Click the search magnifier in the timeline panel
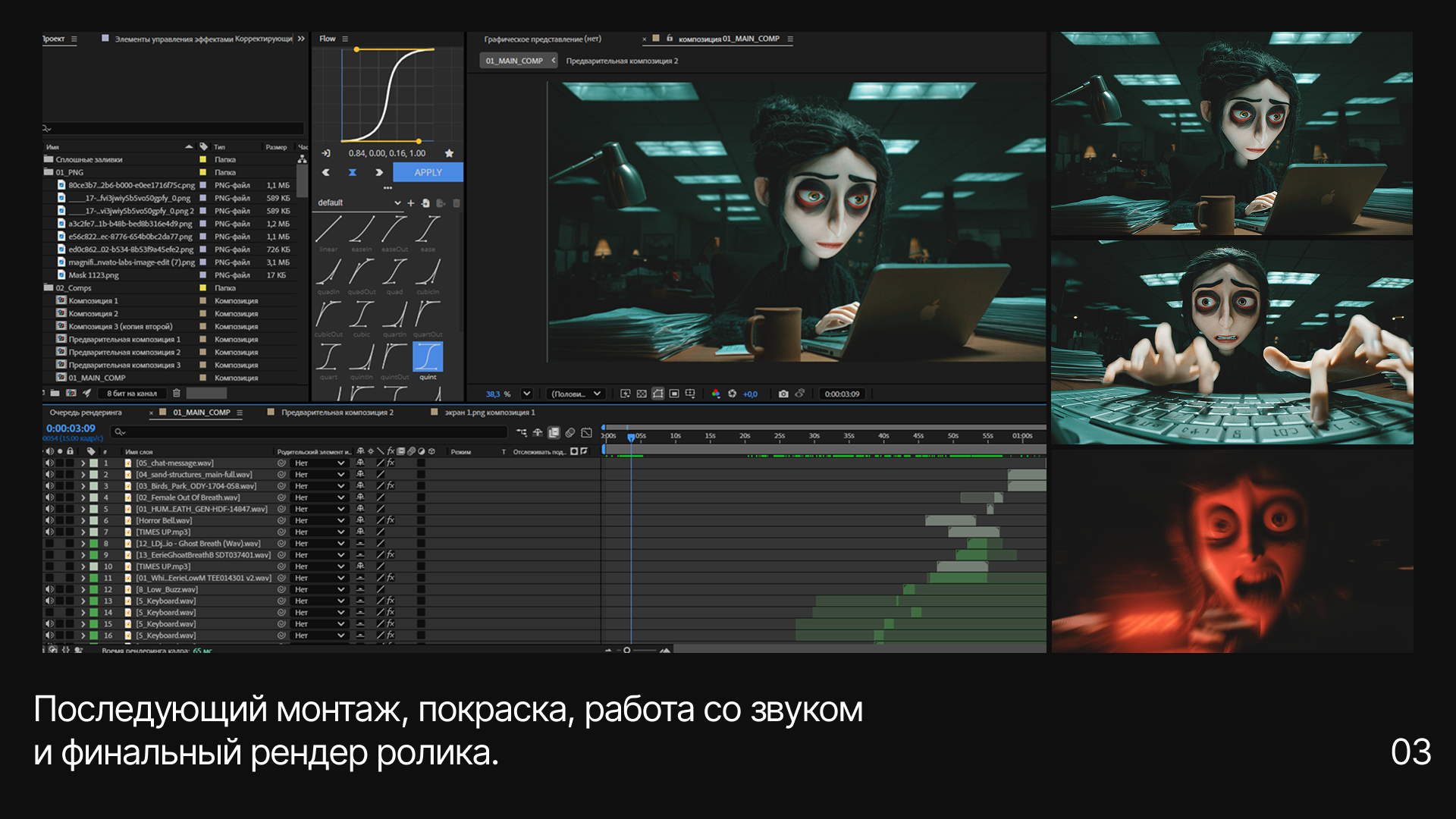Image resolution: width=1456 pixels, height=819 pixels. click(x=118, y=431)
